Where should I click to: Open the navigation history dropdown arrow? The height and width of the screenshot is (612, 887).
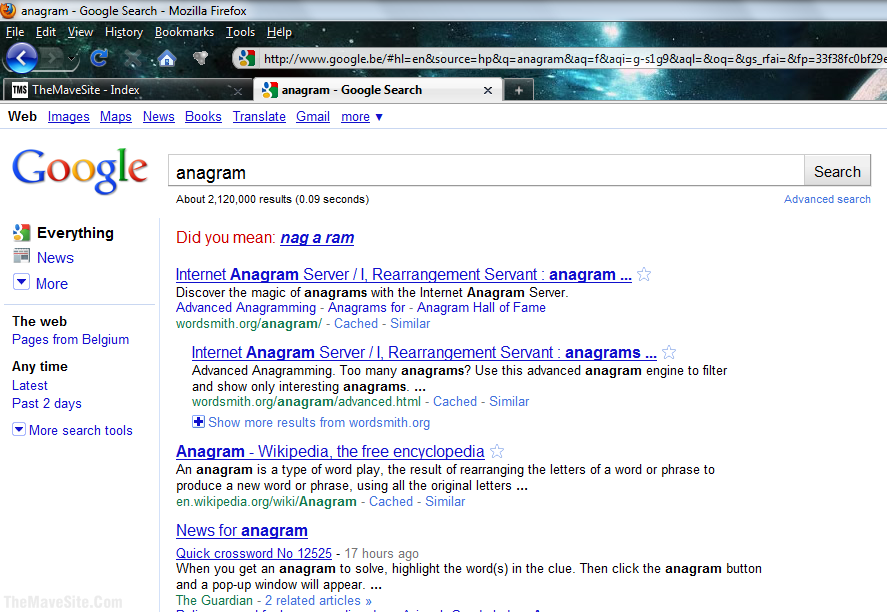tap(72, 58)
